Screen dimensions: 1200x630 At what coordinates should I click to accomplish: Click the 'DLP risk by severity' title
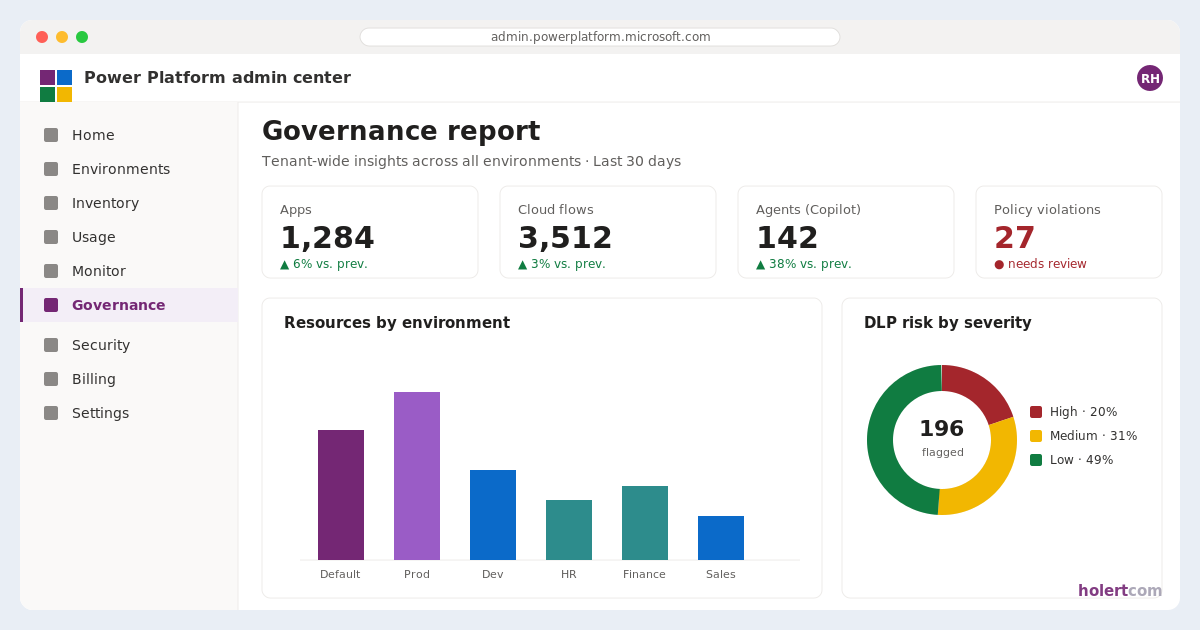(948, 323)
